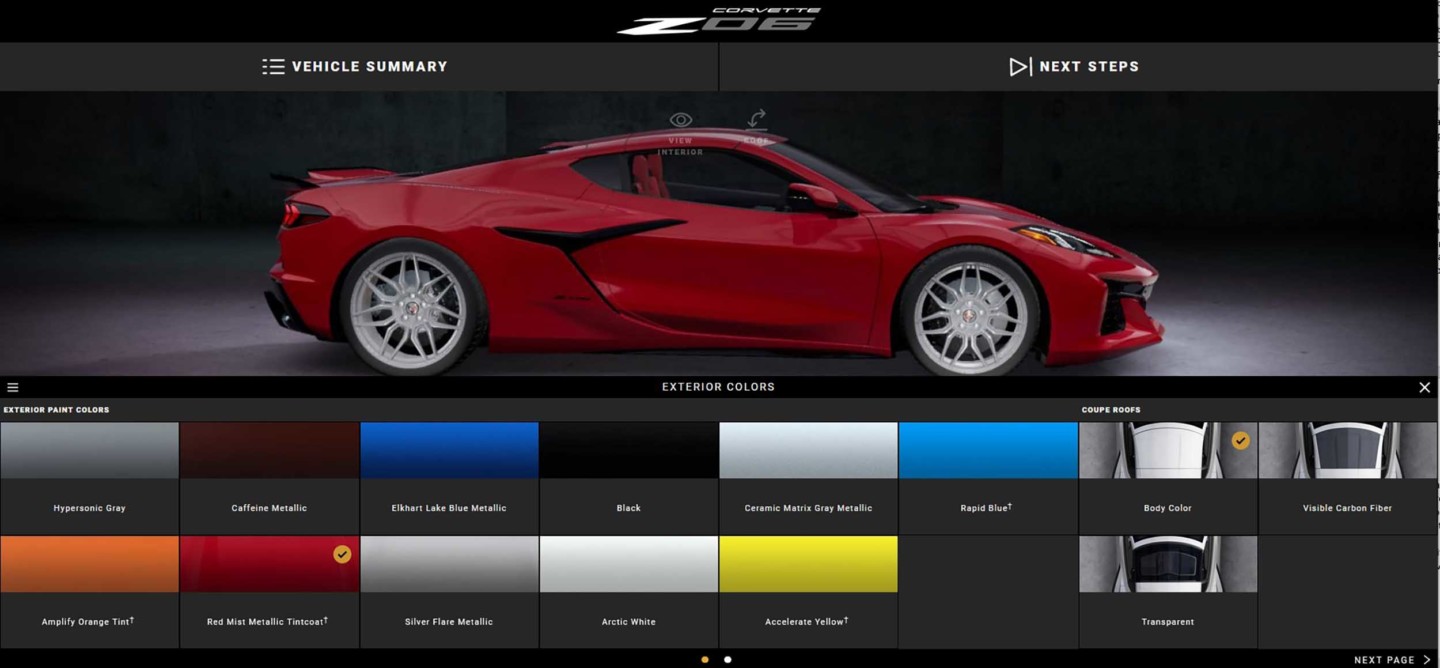Go to Next Steps
This screenshot has height=668, width=1440.
coord(1074,67)
